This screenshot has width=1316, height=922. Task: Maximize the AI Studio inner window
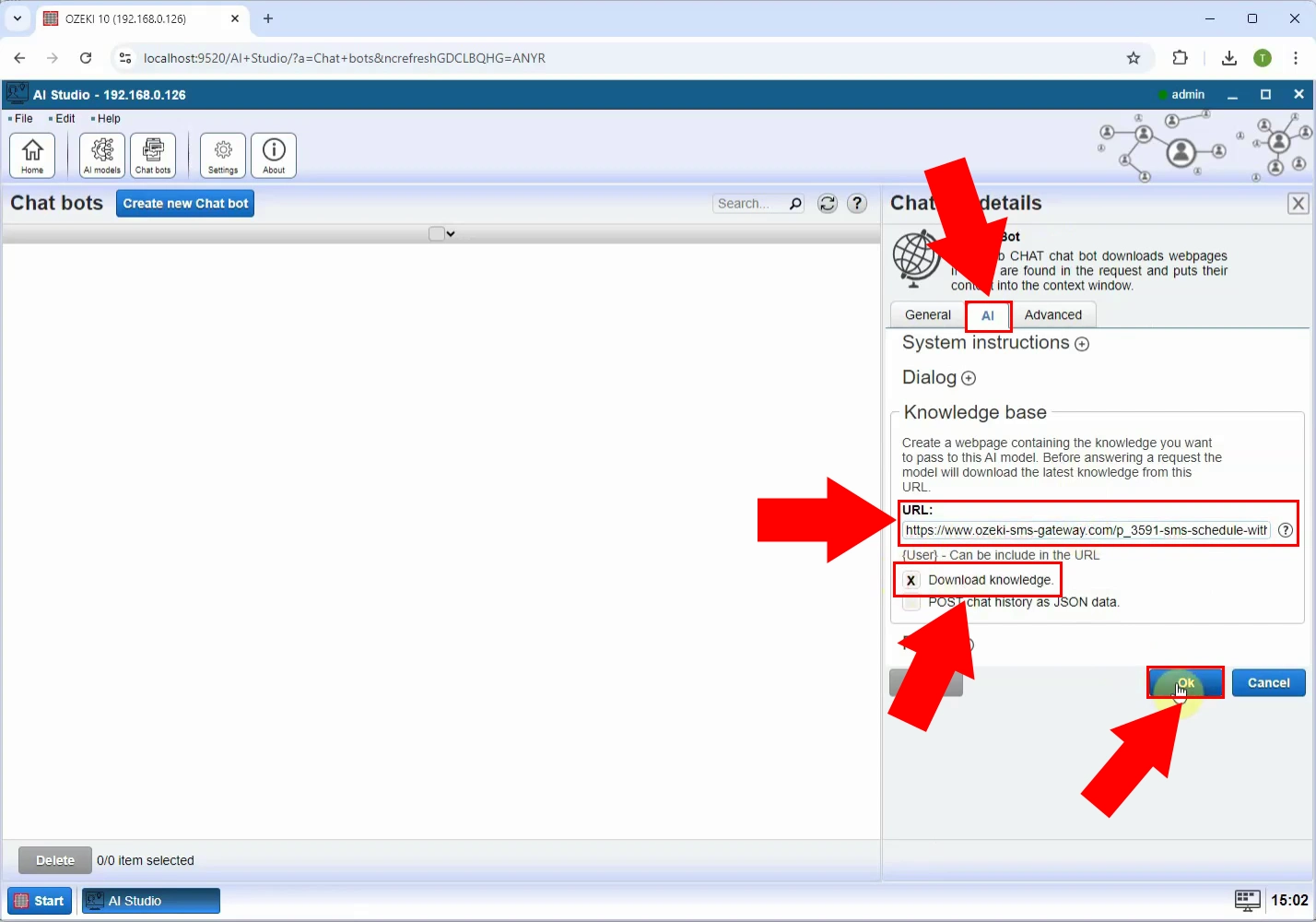1265,95
